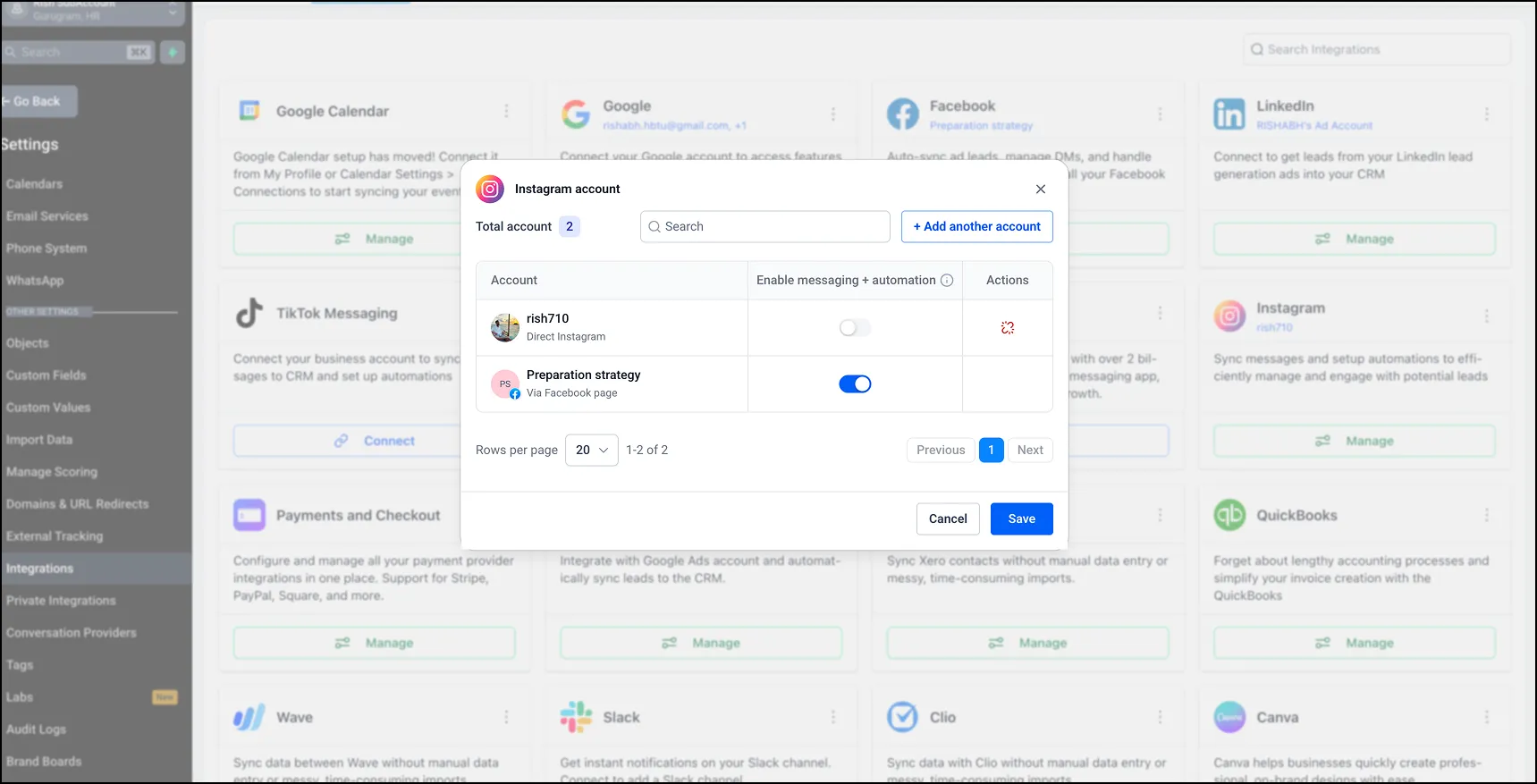Image resolution: width=1537 pixels, height=784 pixels.
Task: Open Google Calendar card options menu
Action: coord(506,111)
